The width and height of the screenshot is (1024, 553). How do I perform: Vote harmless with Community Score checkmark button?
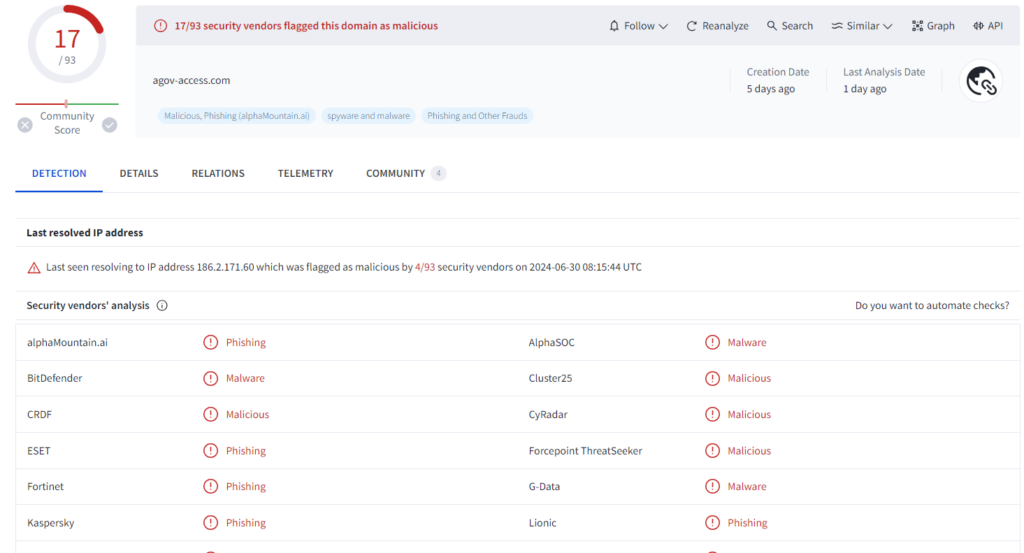point(109,125)
